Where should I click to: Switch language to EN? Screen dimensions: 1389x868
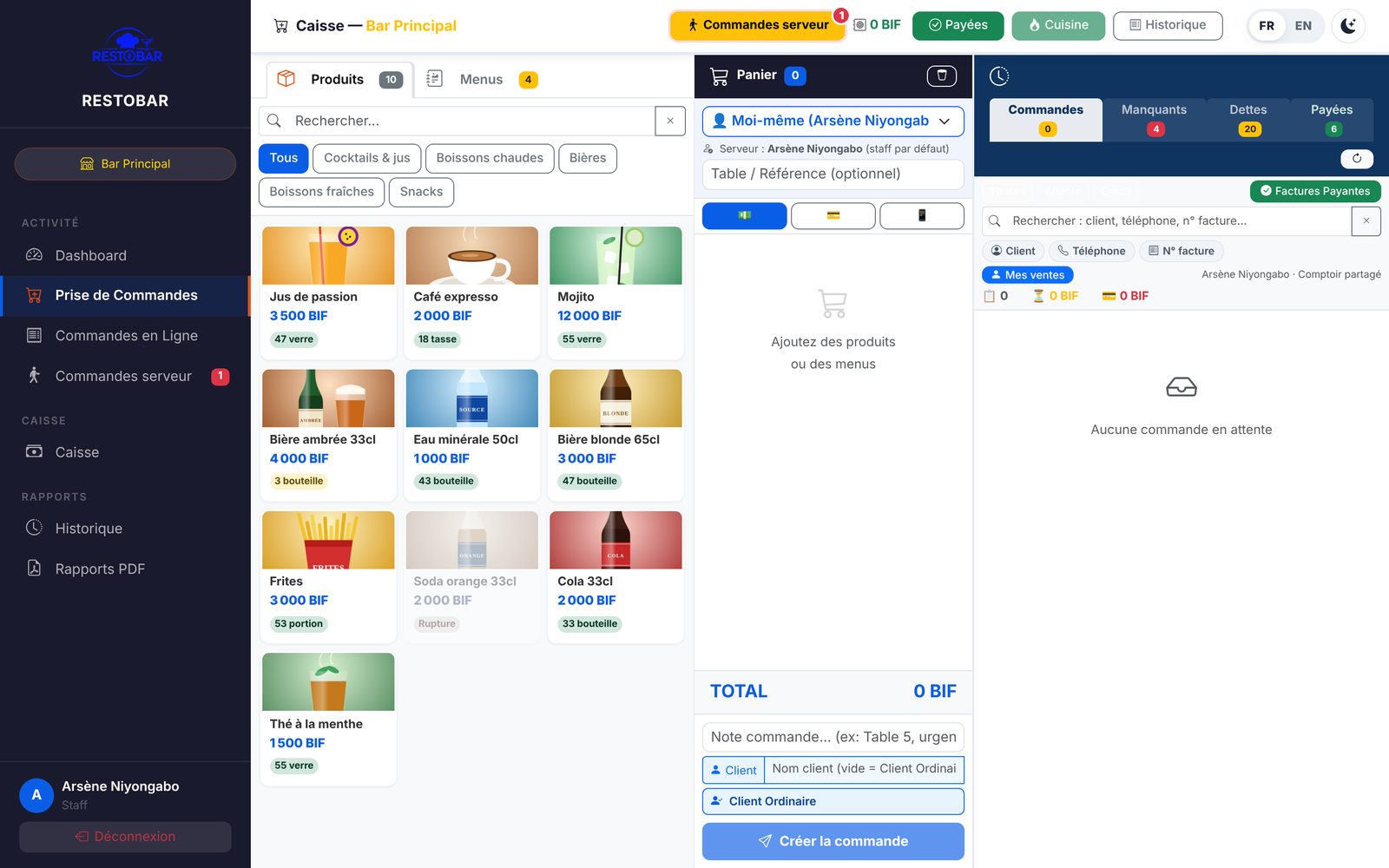click(x=1303, y=25)
